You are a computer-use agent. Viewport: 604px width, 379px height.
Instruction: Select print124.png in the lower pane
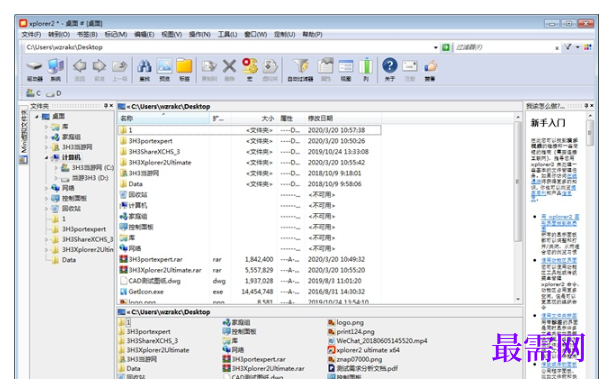[x=355, y=332]
